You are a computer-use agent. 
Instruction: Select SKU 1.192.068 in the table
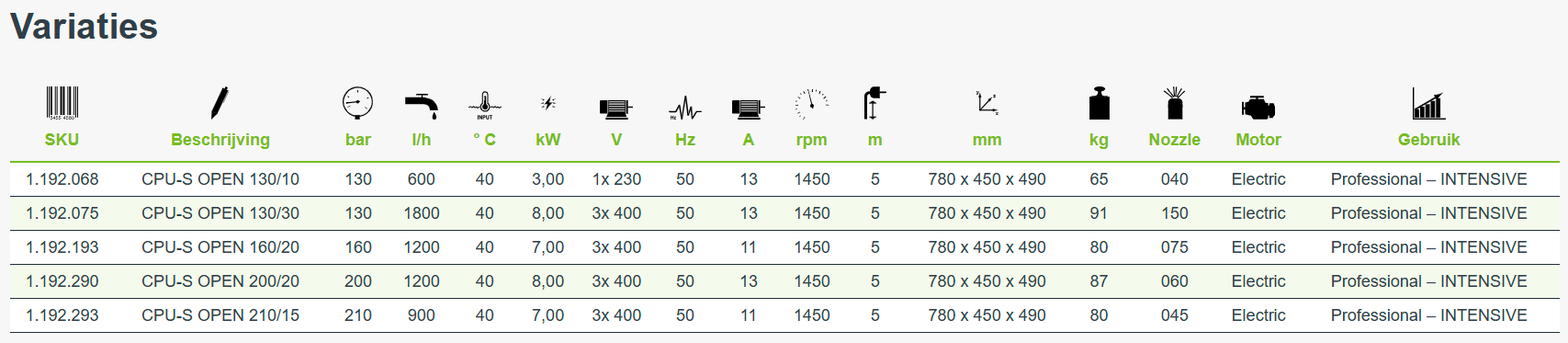coord(62,179)
